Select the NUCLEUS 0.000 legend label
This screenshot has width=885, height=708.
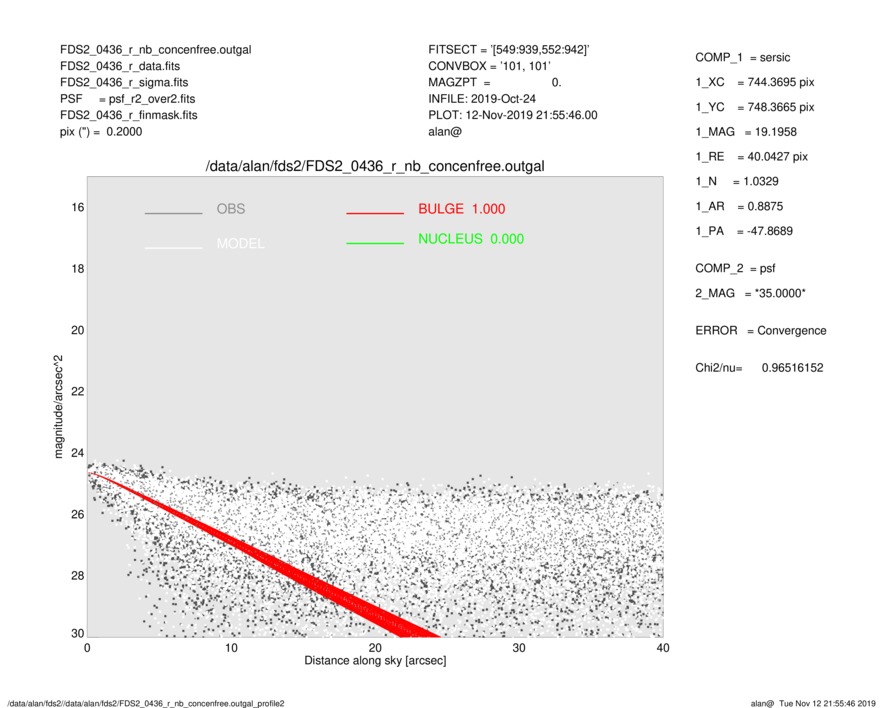tap(470, 239)
